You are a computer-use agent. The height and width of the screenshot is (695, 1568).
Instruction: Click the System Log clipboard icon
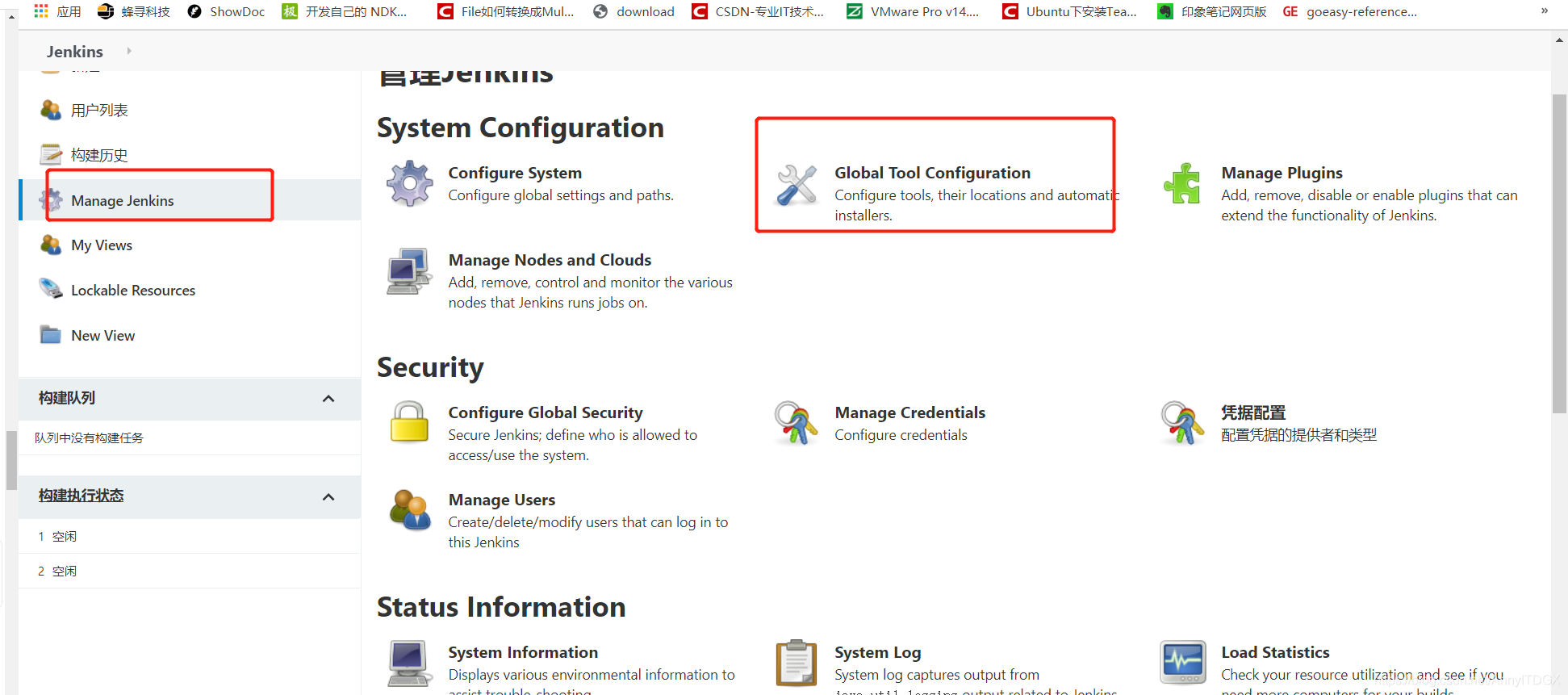tap(797, 663)
